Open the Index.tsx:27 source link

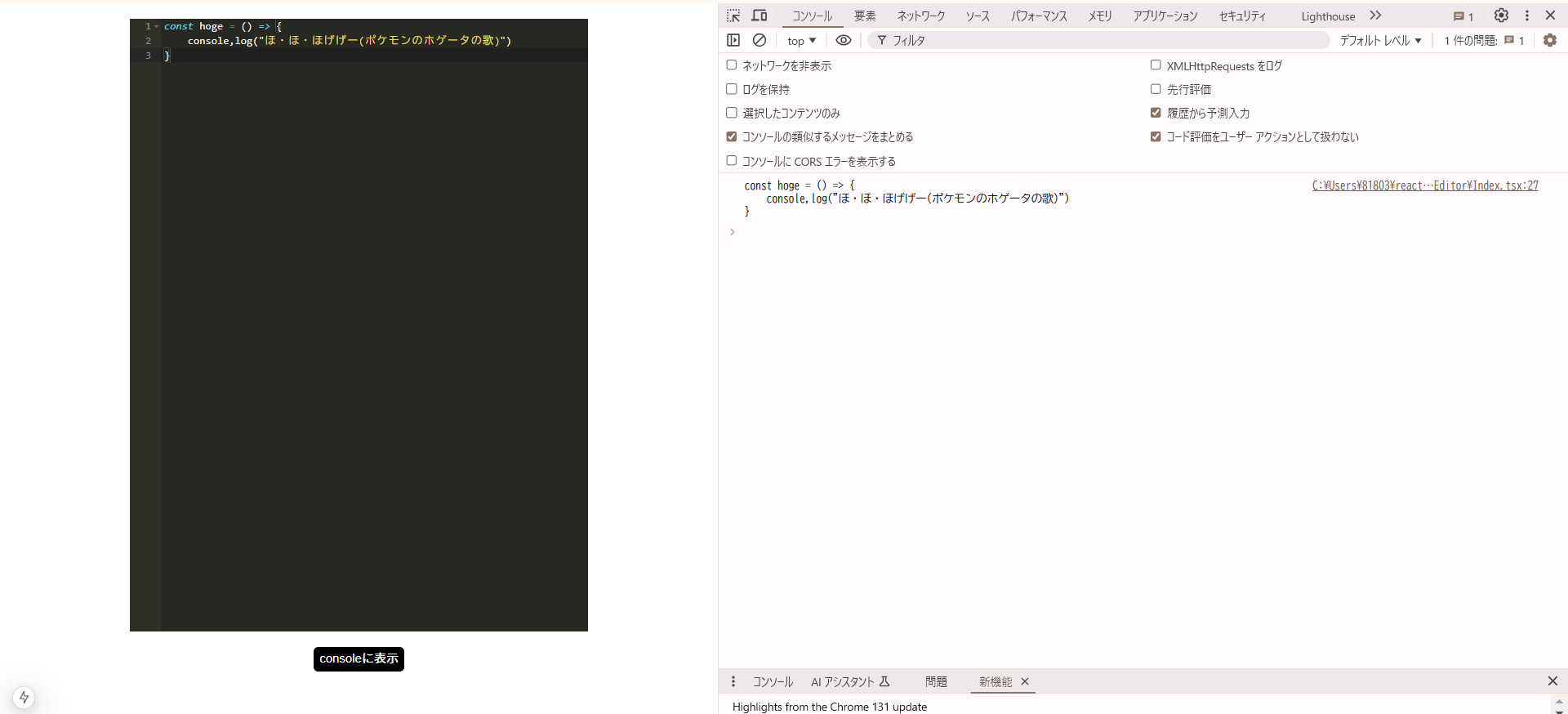[x=1424, y=186]
